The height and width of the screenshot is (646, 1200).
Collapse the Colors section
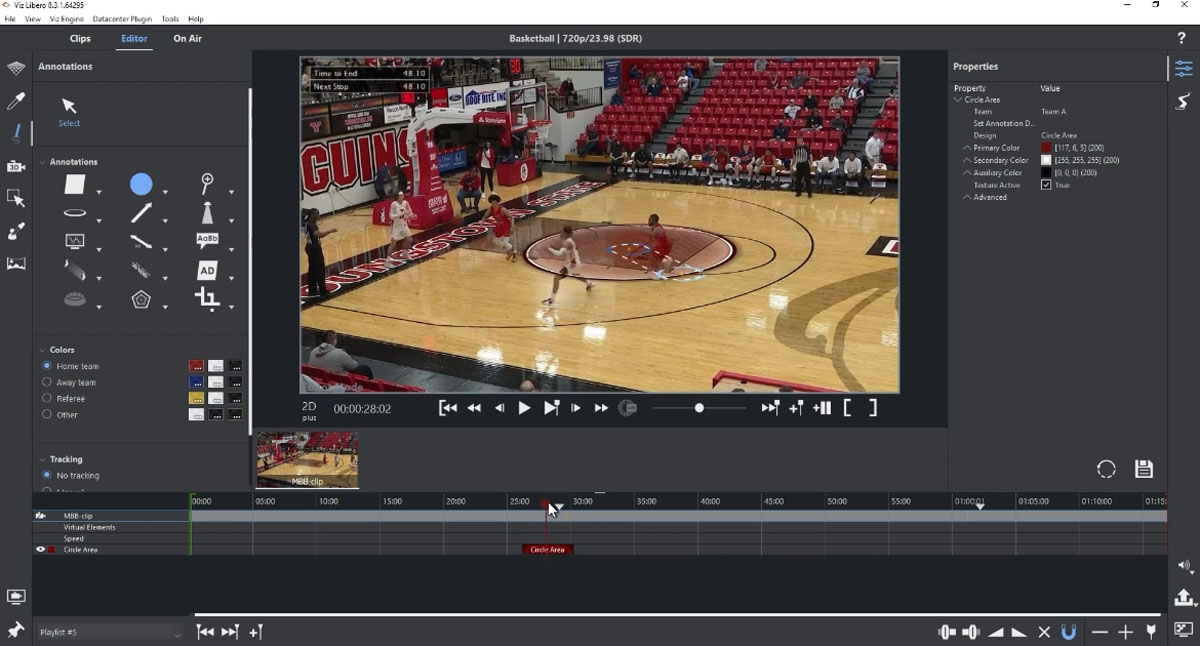[x=43, y=350]
